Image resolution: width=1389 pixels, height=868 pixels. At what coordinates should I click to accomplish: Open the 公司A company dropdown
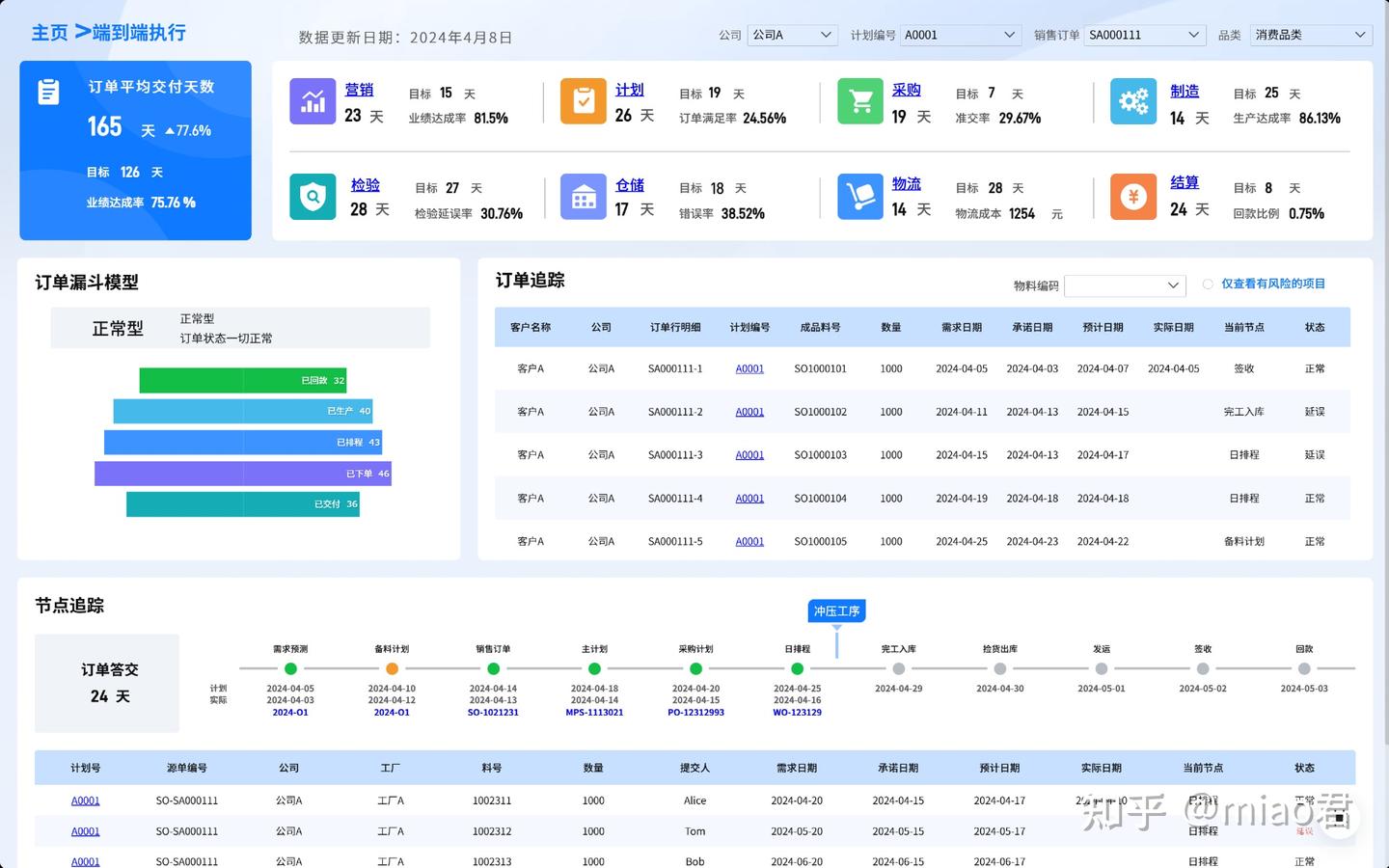click(792, 35)
